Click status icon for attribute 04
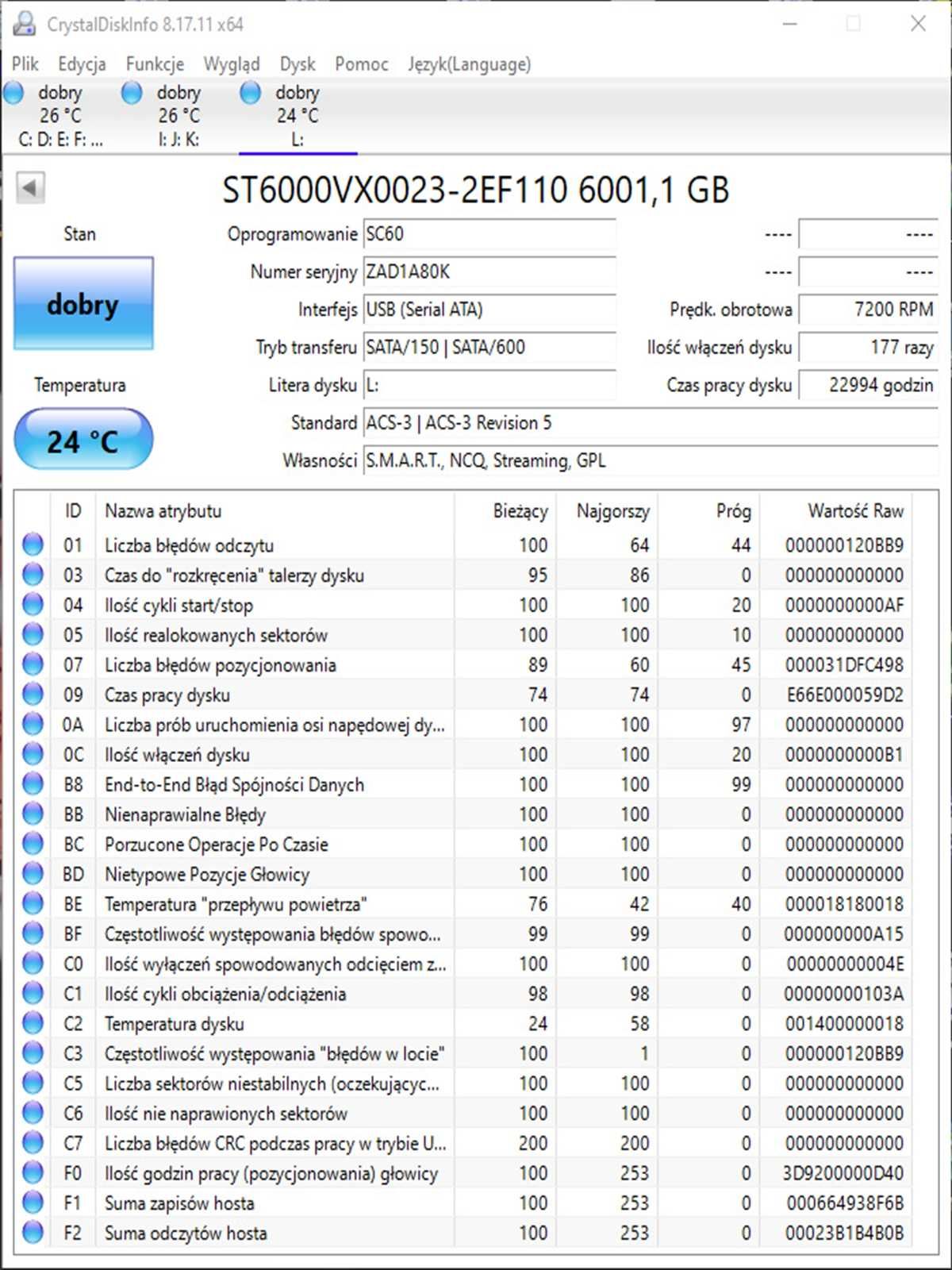The height and width of the screenshot is (1270, 952). coord(33,604)
